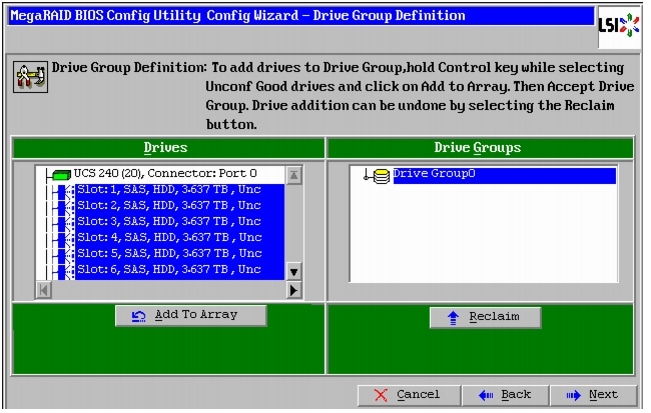Click the yellow Drive Group0 disk stack icon
651x413 pixels.
tap(382, 176)
